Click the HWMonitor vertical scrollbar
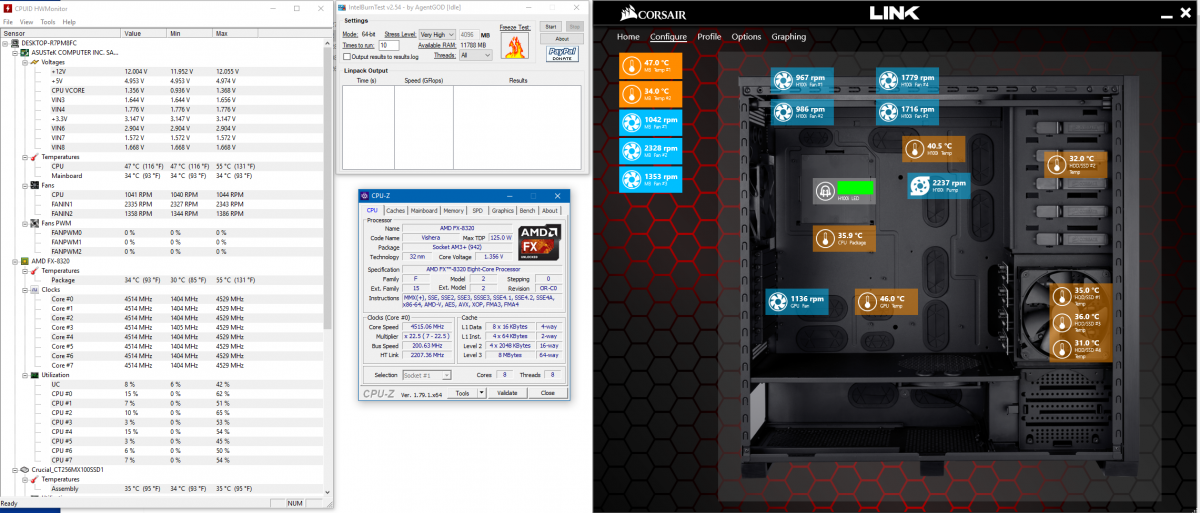Screen dimensions: 1200x513 327,267
